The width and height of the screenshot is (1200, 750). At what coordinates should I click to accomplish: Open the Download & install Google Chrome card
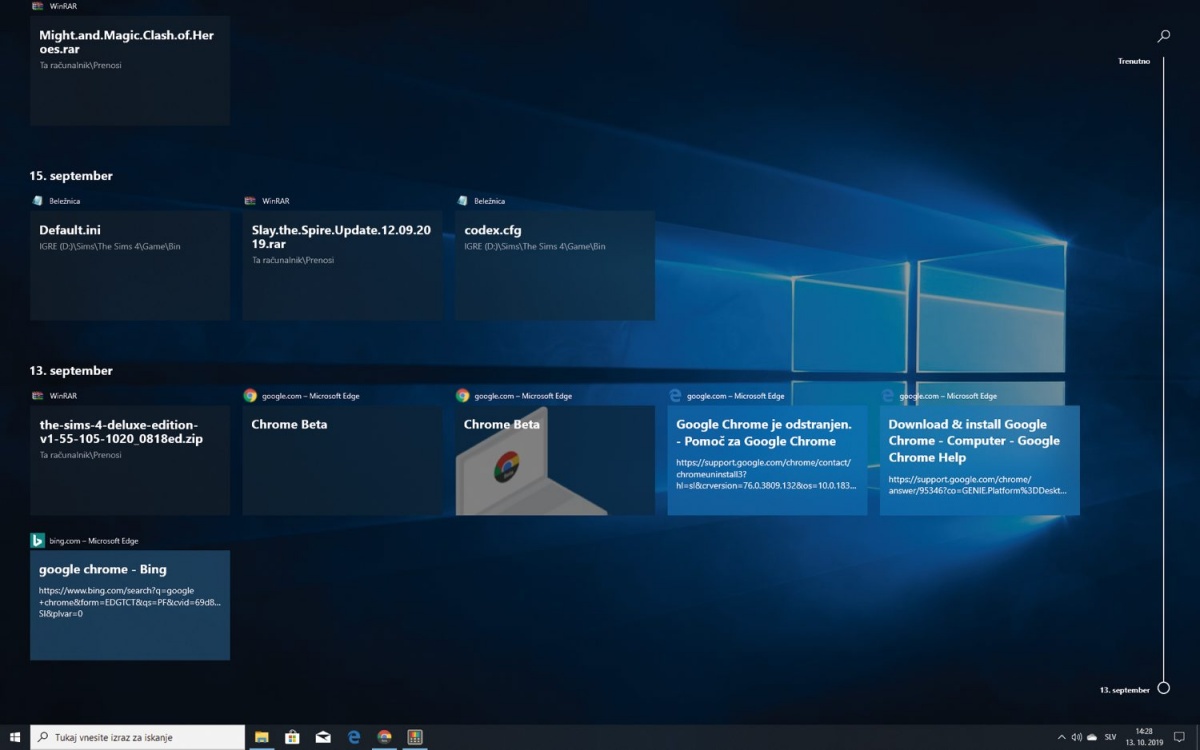(x=980, y=460)
